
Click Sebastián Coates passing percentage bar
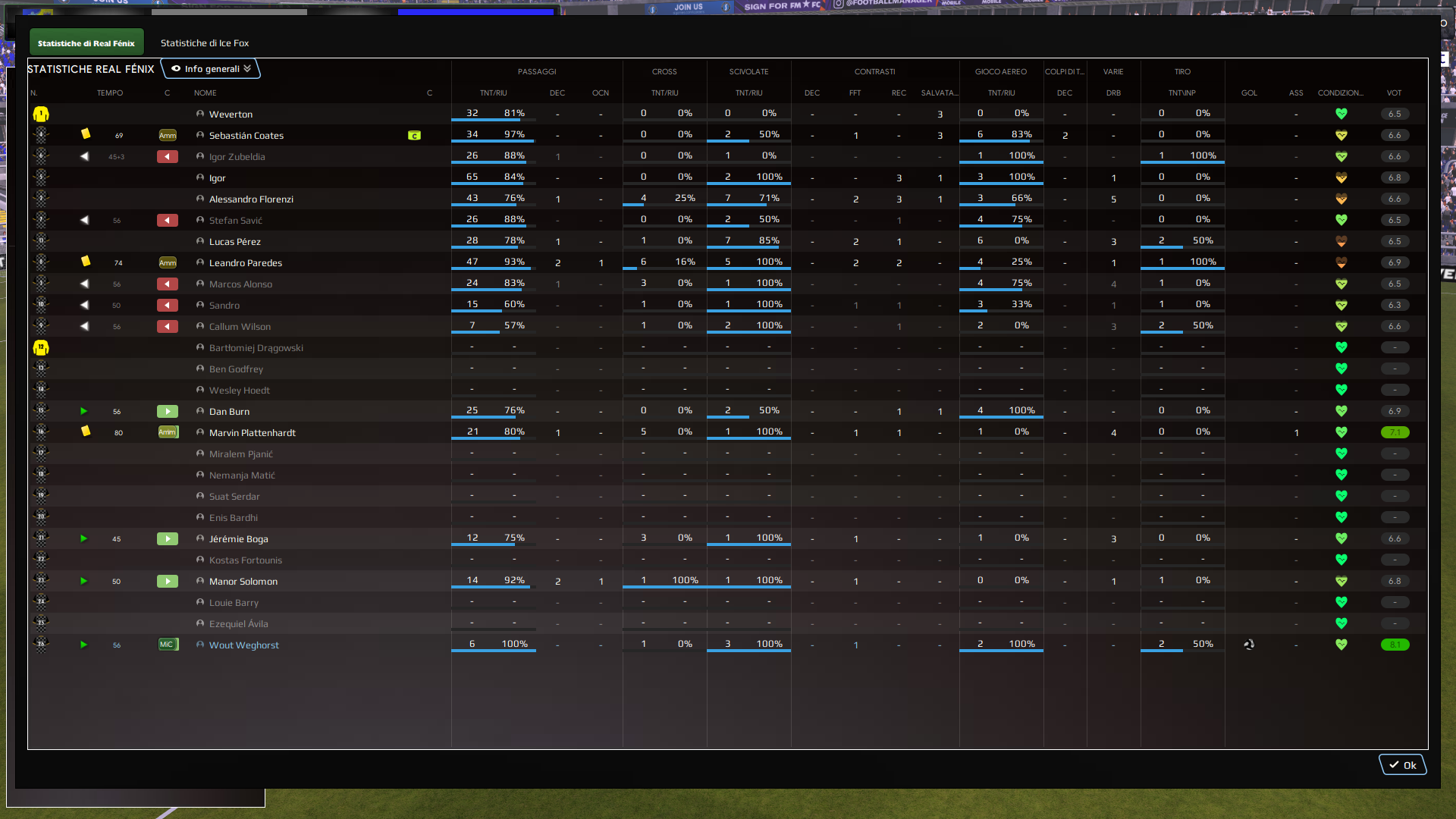click(x=493, y=141)
